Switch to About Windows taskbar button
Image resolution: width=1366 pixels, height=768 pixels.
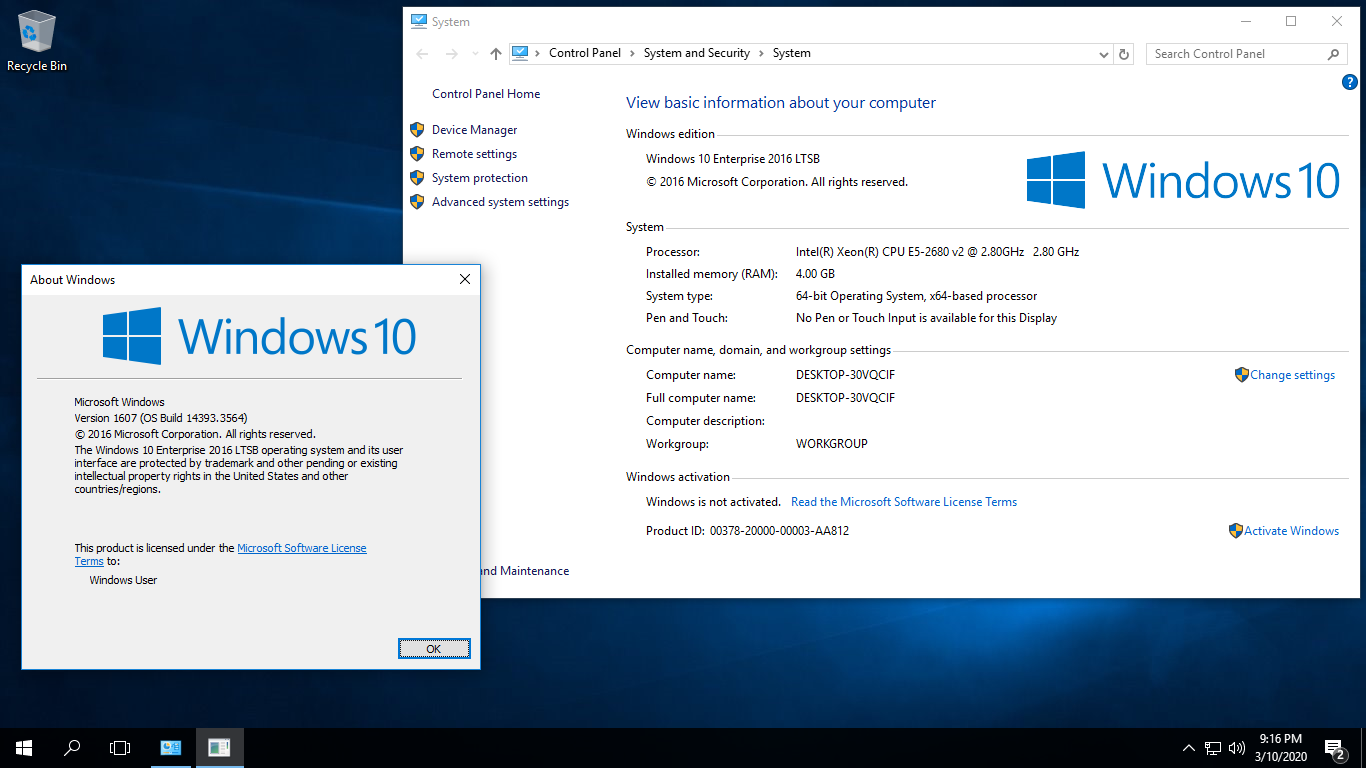[x=219, y=748]
